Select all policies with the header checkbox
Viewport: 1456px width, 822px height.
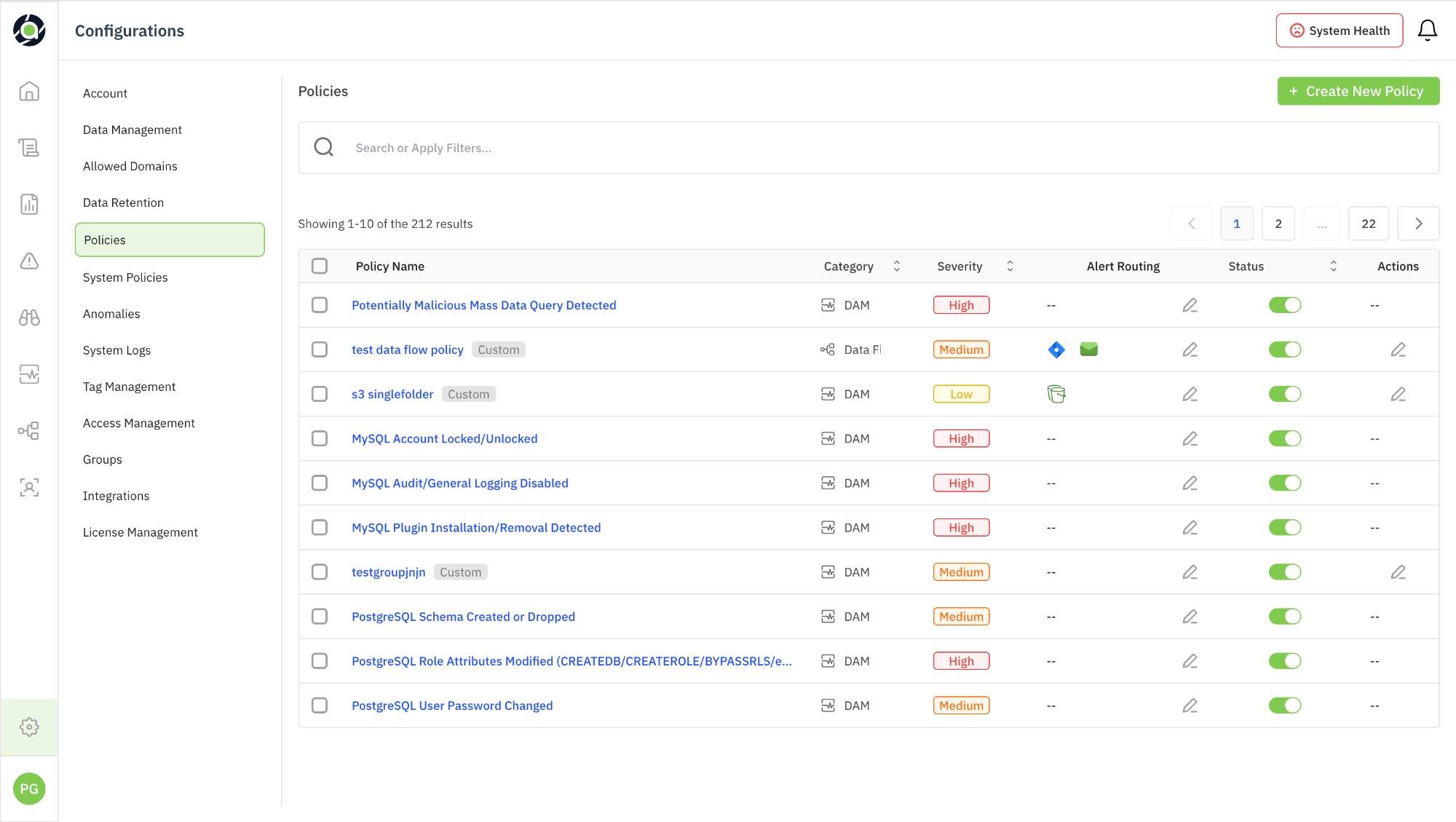pos(320,266)
